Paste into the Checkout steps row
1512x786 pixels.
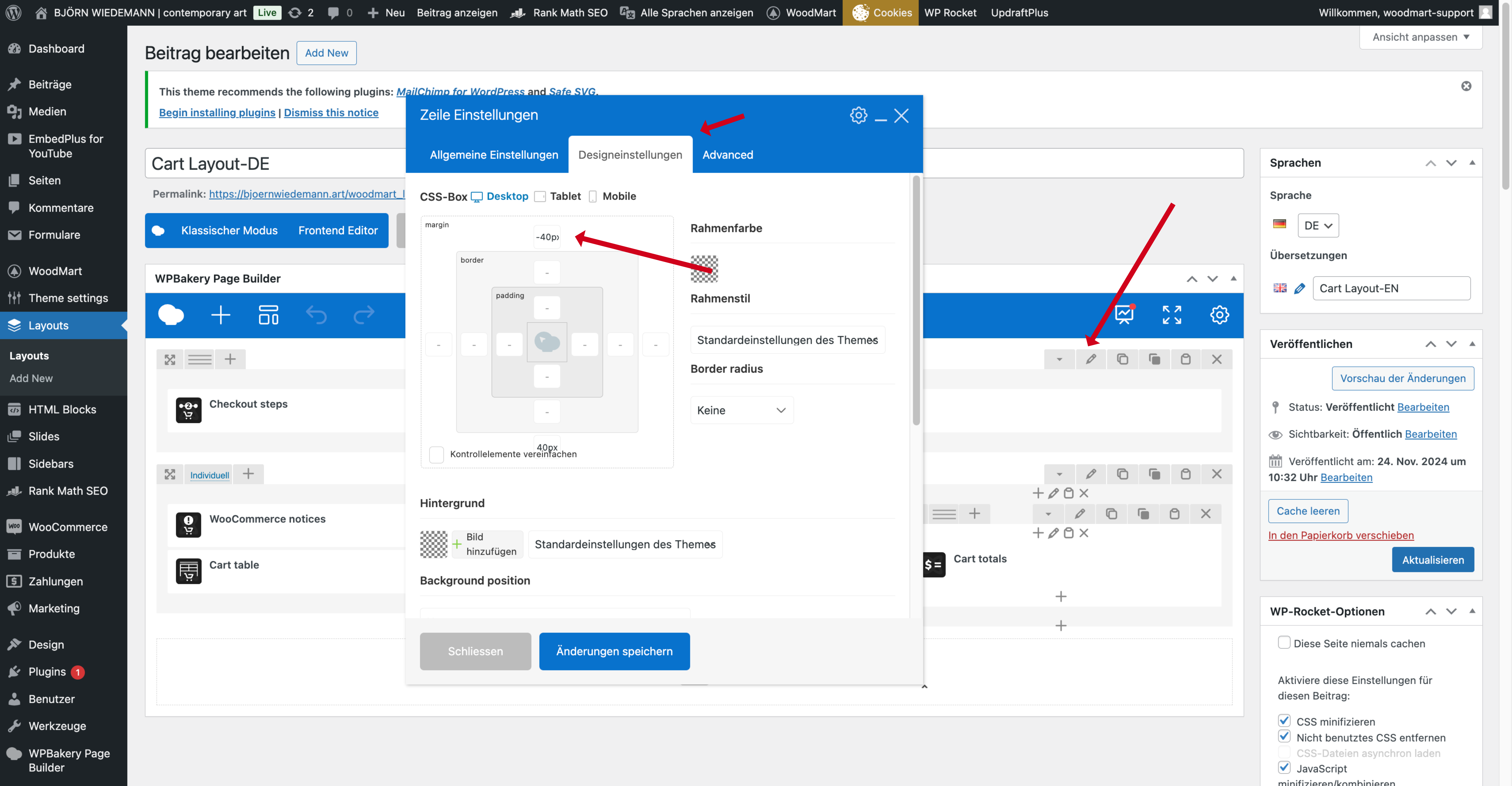[x=1186, y=359]
